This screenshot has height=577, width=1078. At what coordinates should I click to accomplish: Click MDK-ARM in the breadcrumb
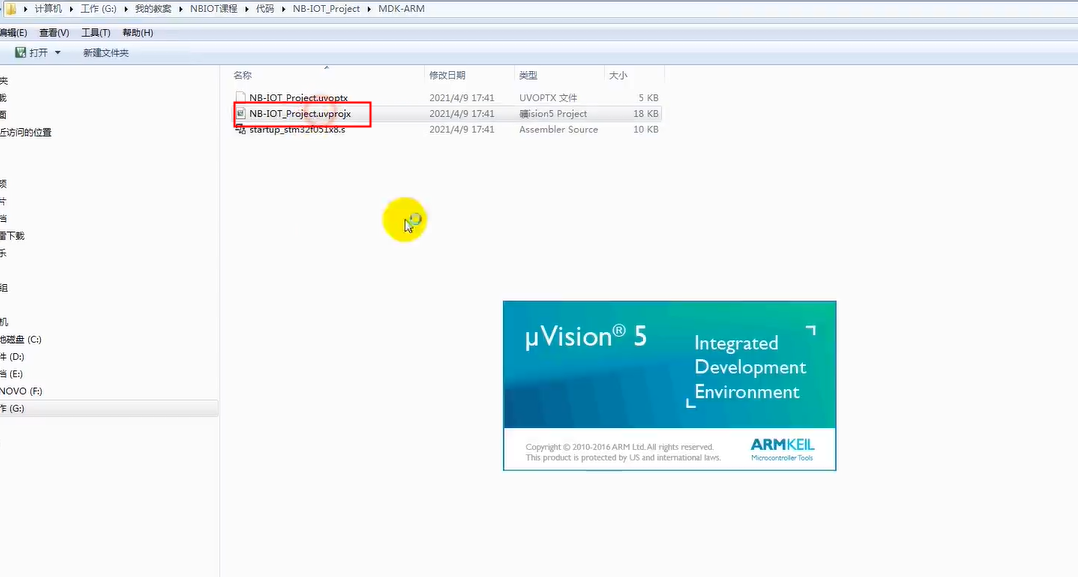tap(402, 9)
